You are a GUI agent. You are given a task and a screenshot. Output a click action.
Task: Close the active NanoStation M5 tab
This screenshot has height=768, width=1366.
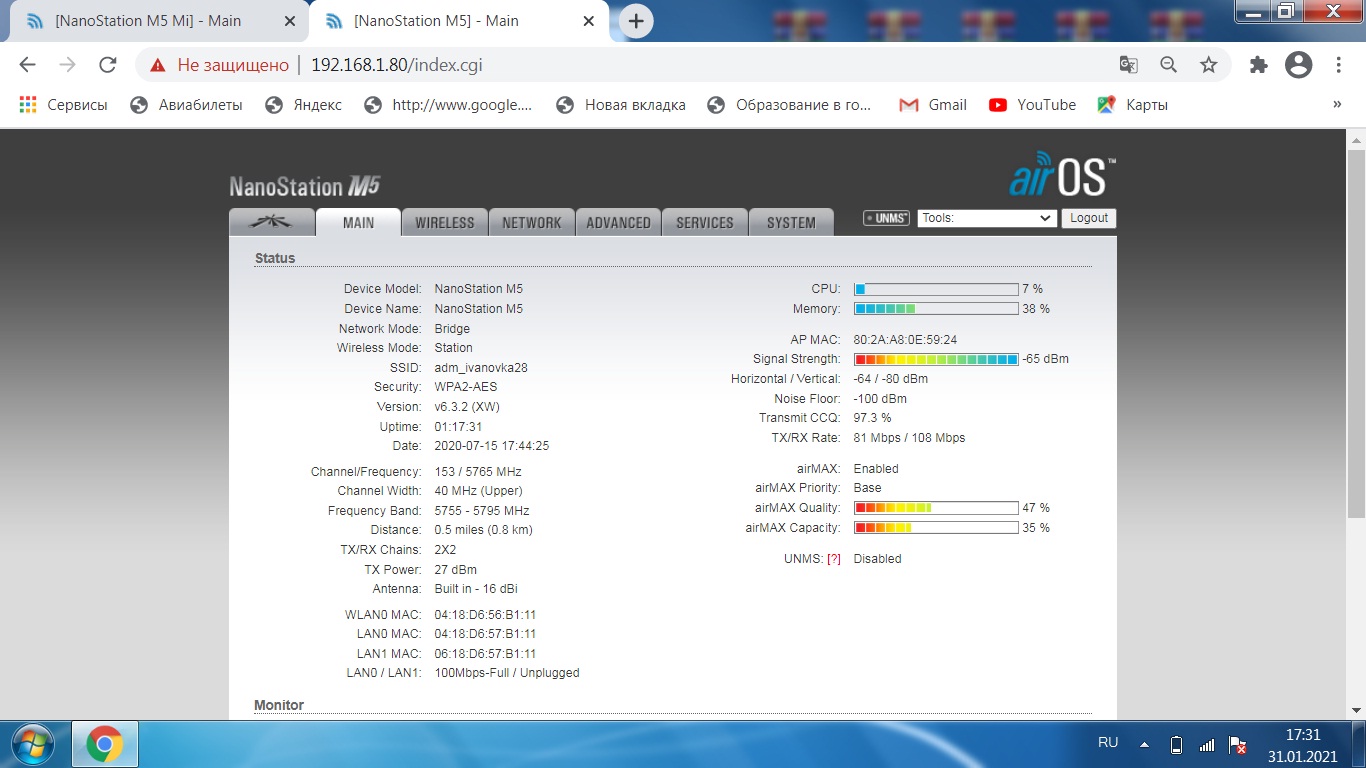pyautogui.click(x=589, y=21)
